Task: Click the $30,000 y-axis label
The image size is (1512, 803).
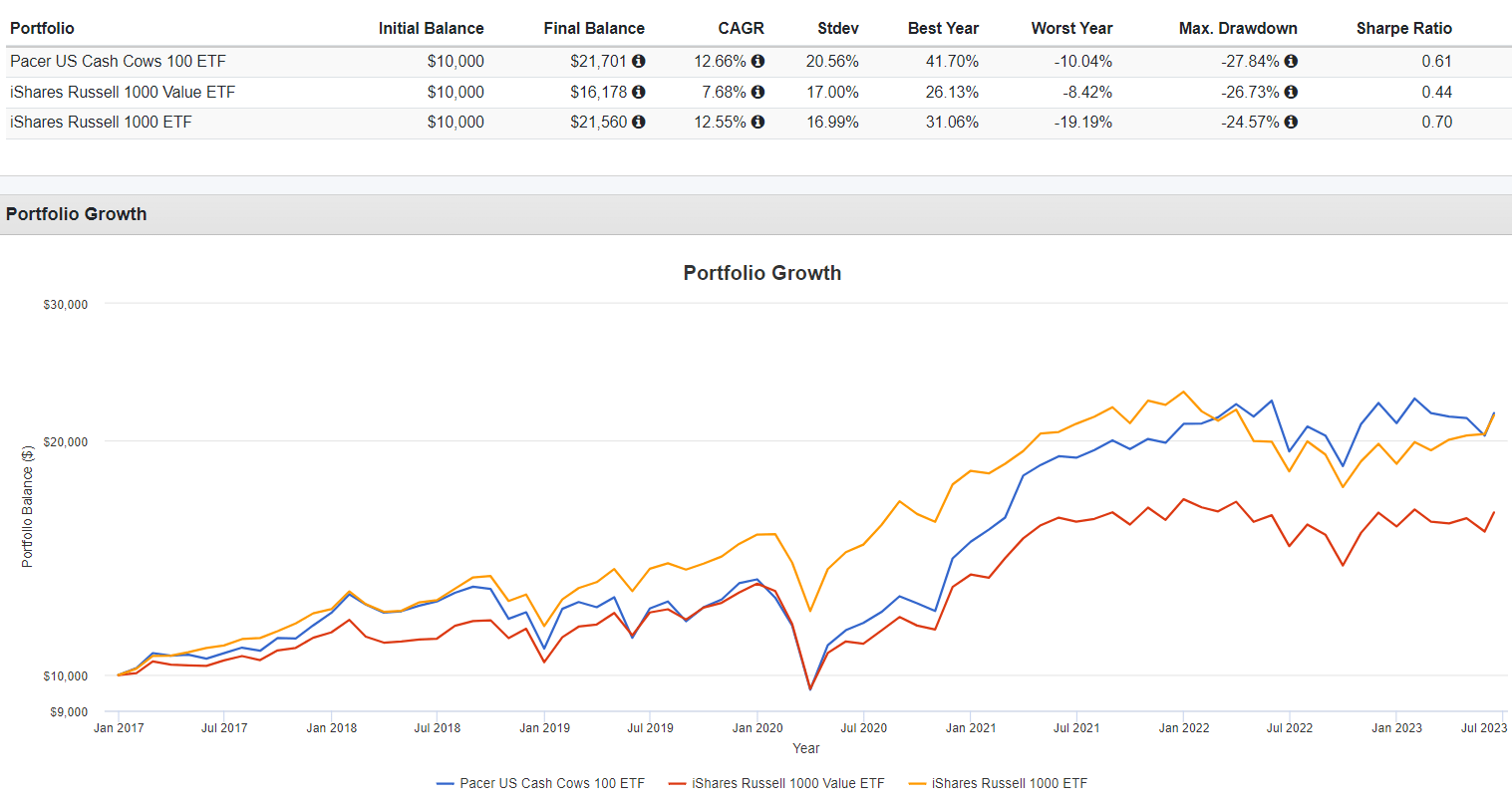Action: click(x=66, y=305)
